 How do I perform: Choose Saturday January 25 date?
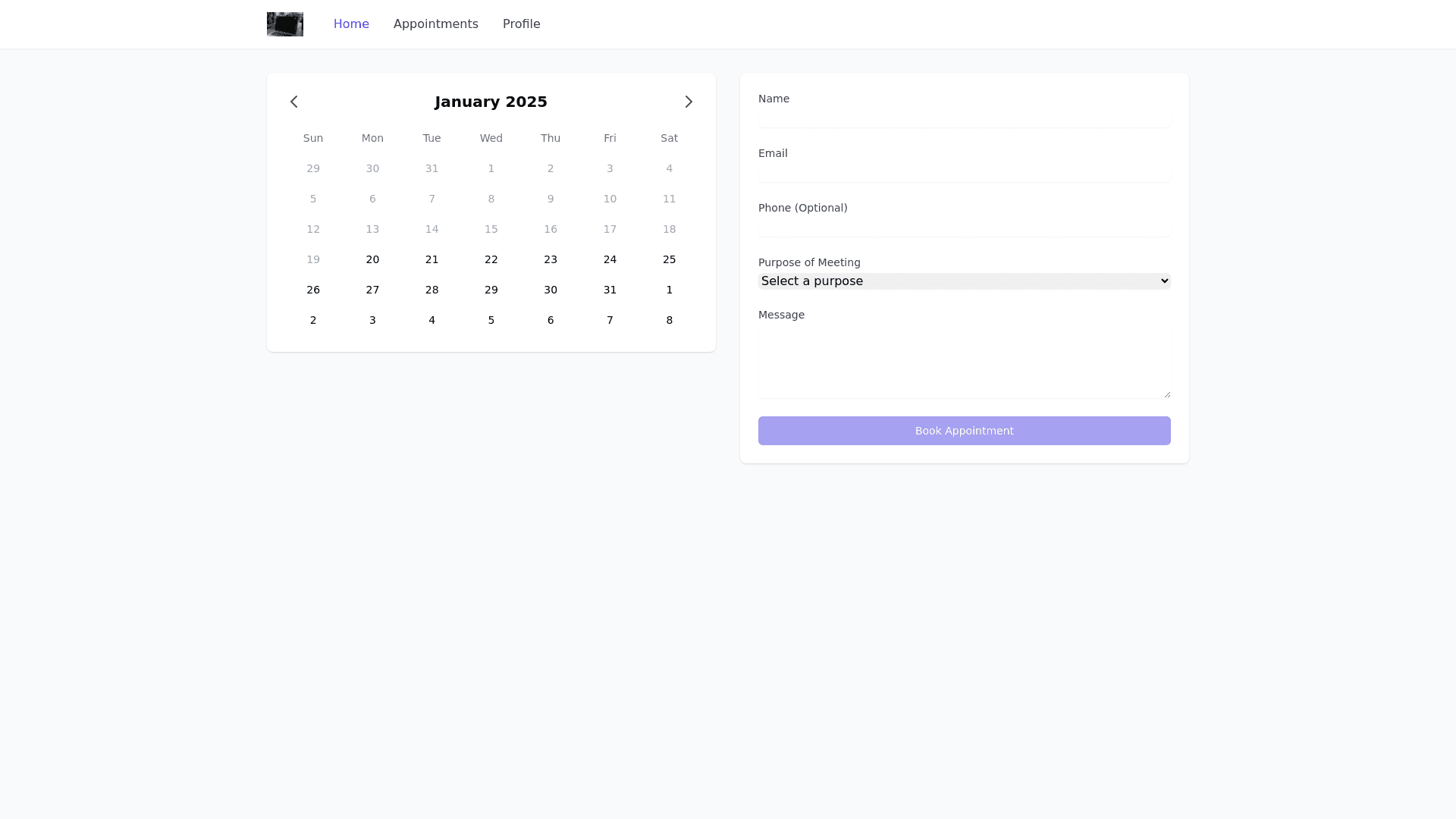[669, 259]
